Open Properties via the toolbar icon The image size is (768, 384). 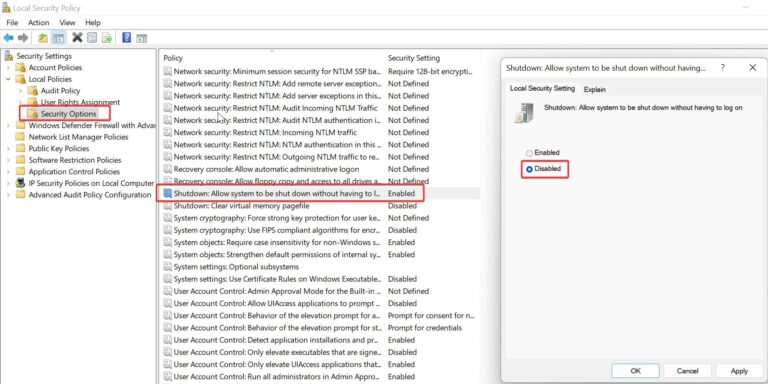[92, 38]
